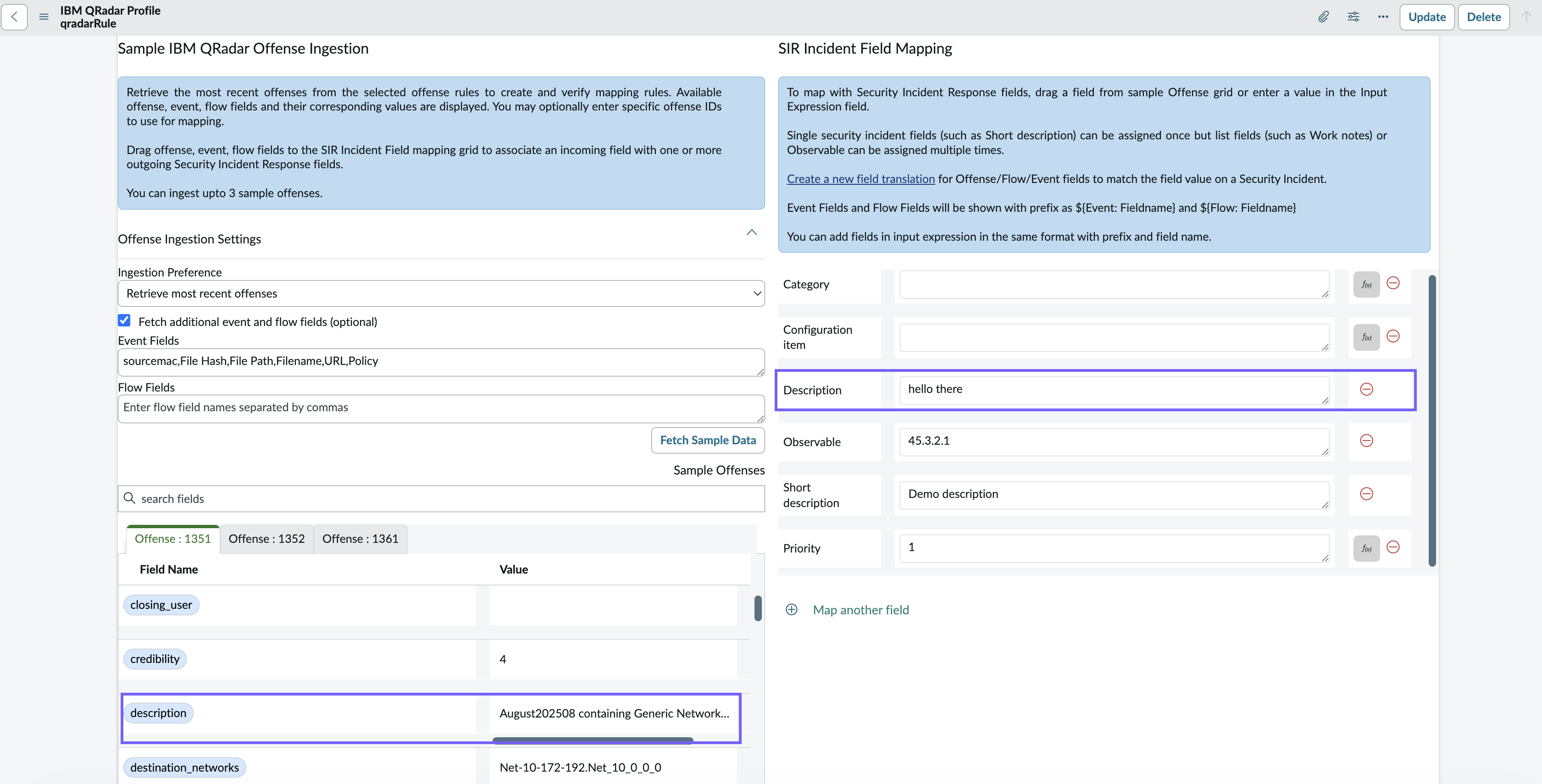The image size is (1542, 784).
Task: Click the Field Name column header
Action: pyautogui.click(x=169, y=569)
